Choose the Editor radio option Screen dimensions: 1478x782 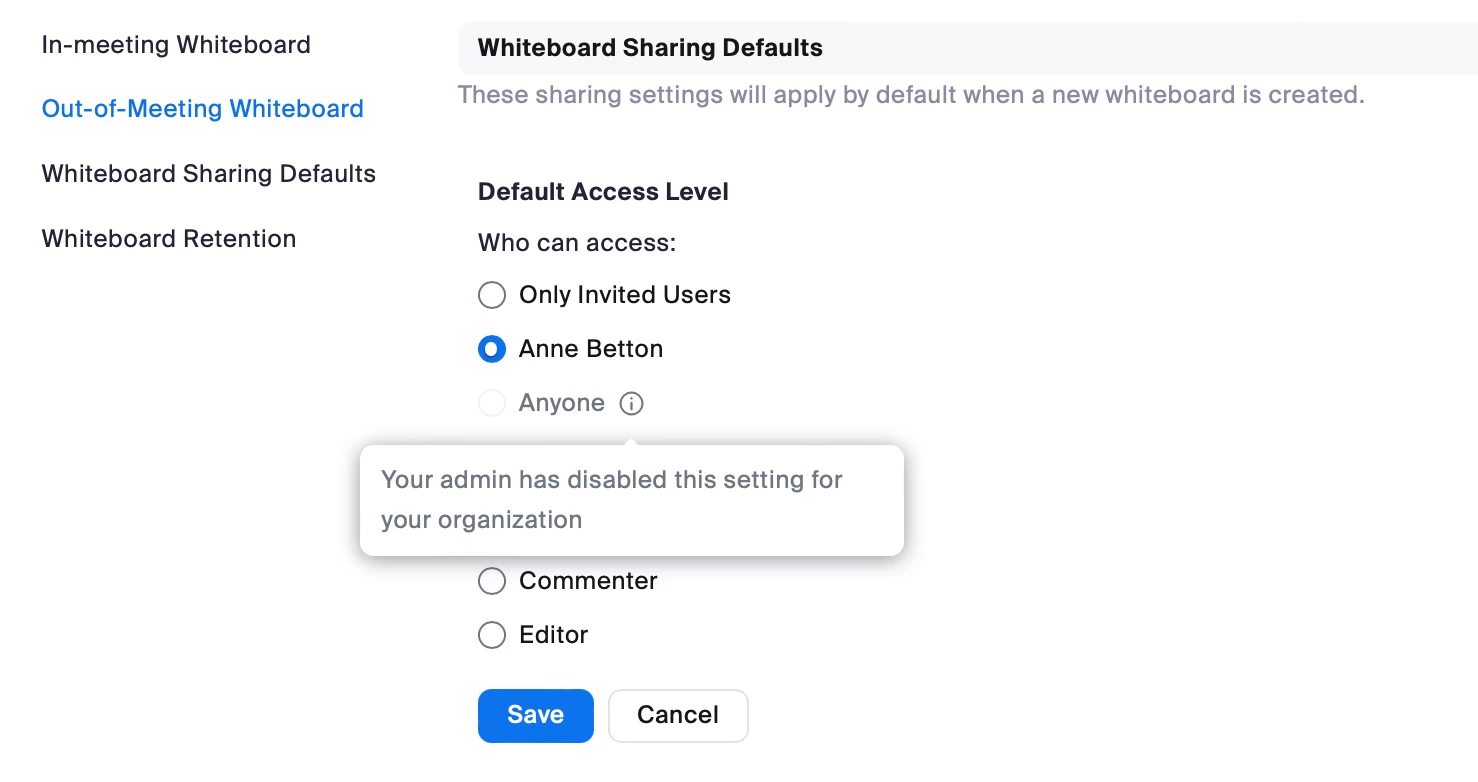492,635
